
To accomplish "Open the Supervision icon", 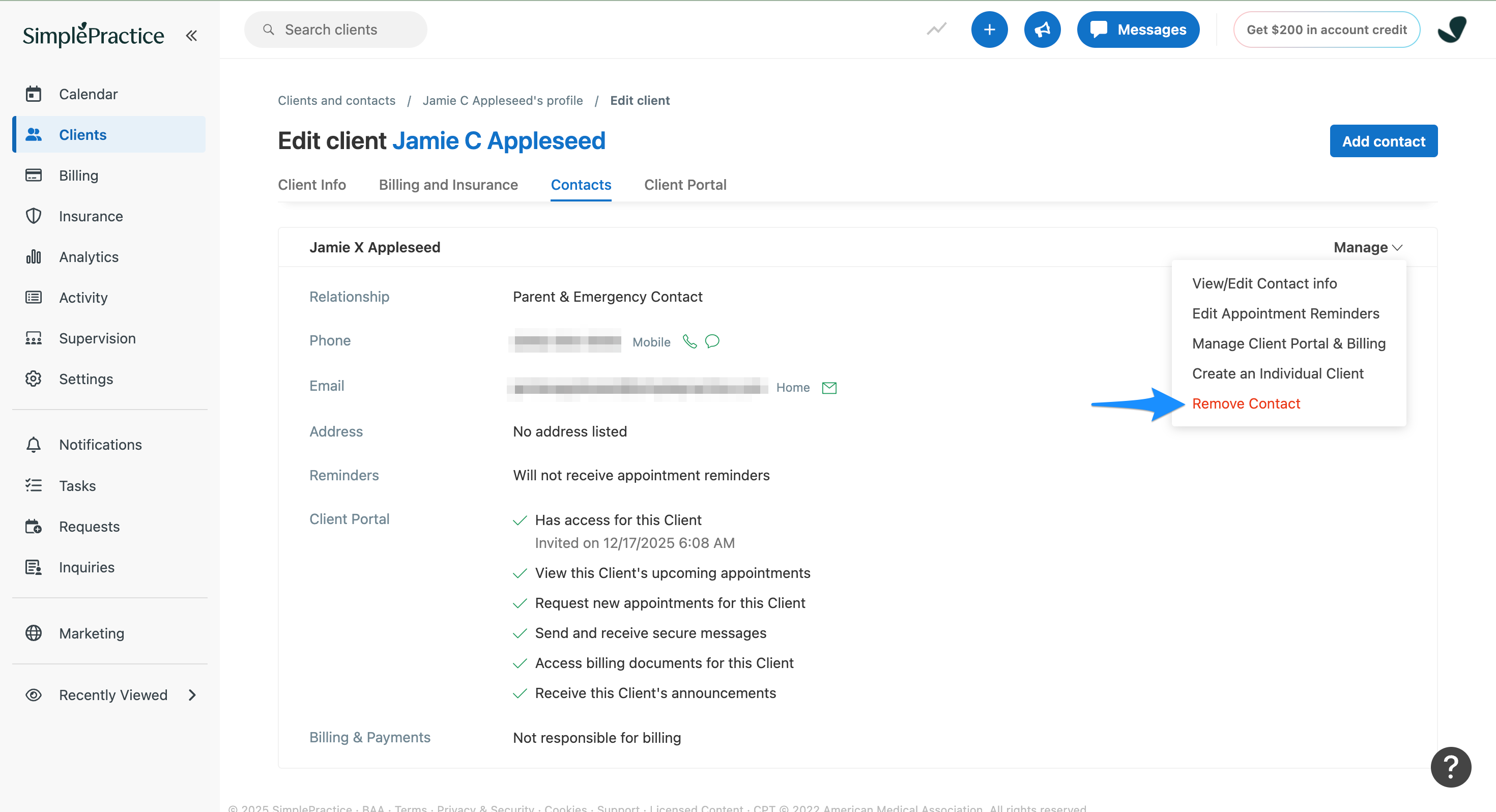I will point(34,338).
